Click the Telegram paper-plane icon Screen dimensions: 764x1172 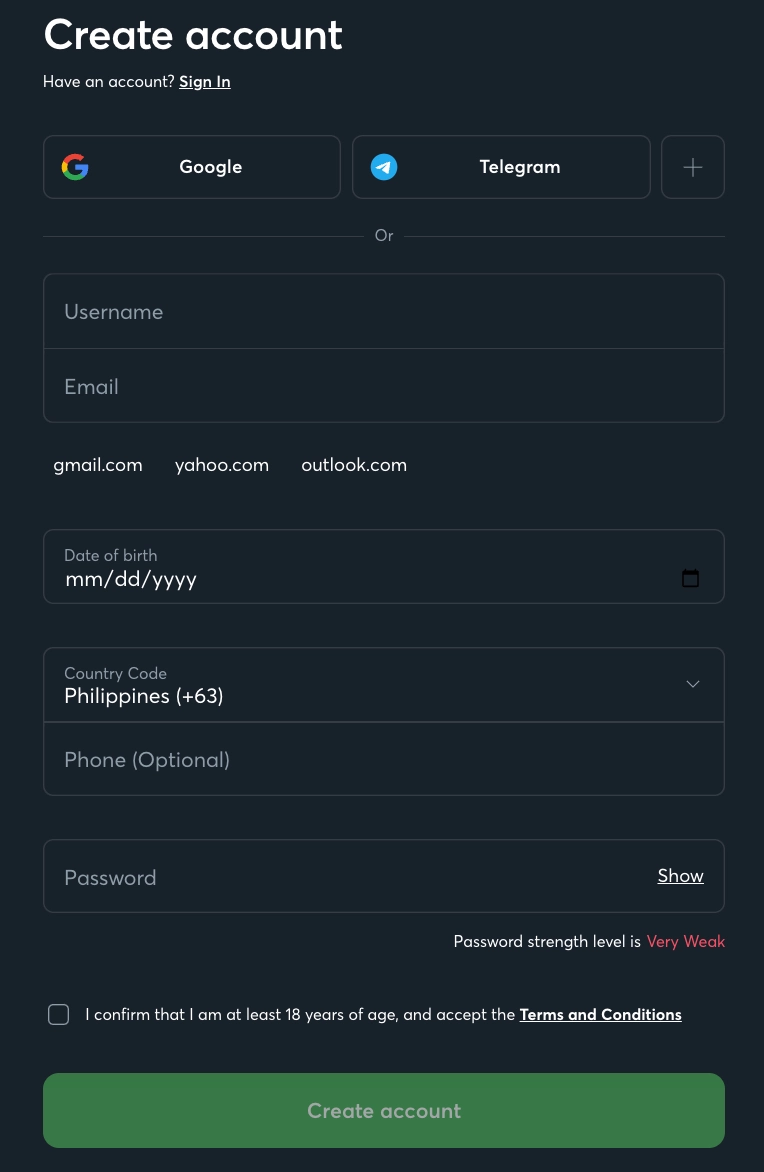tap(383, 167)
